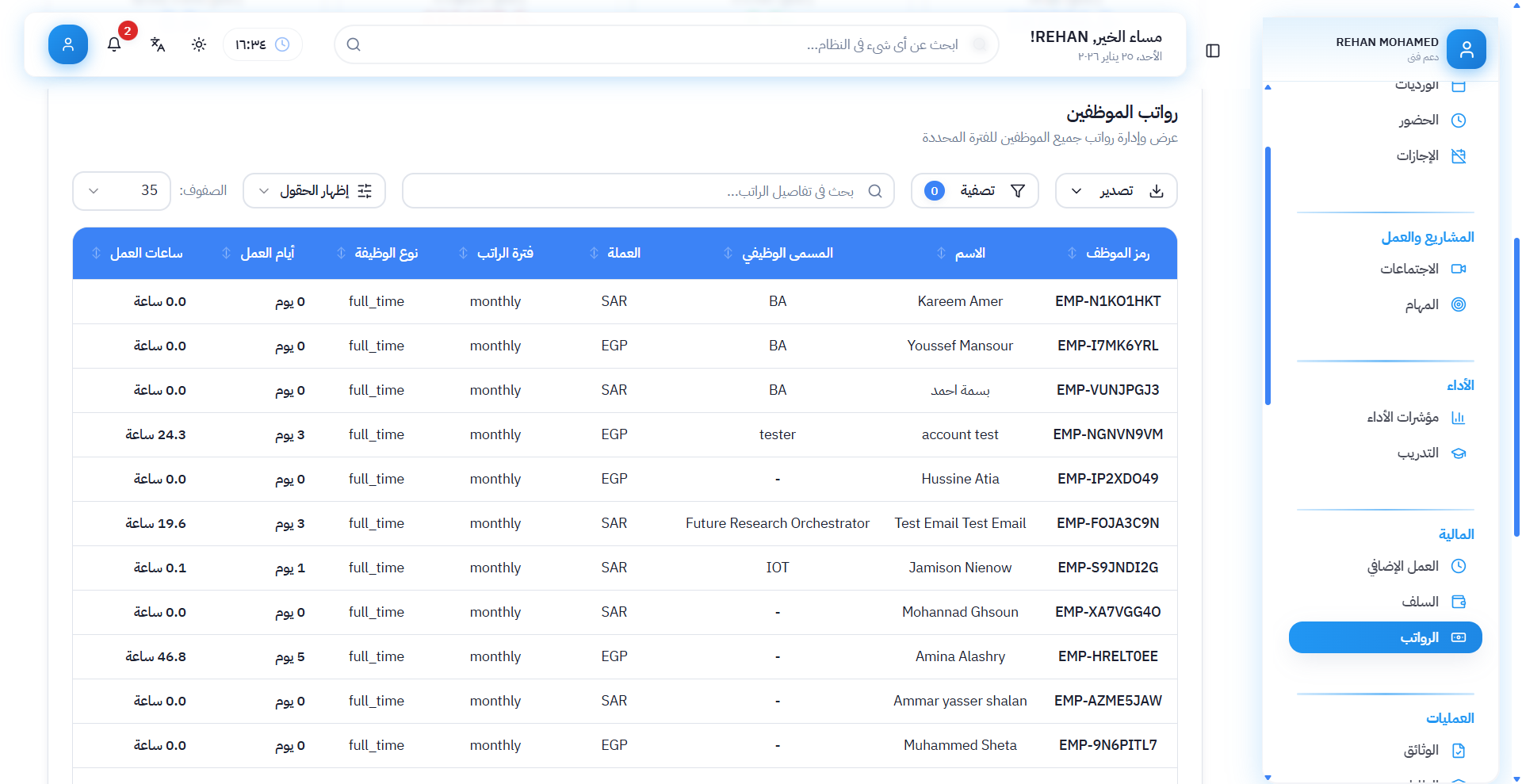Image resolution: width=1522 pixels, height=784 pixels.
Task: Expand the show fields (إظهار الحقول) dropdown
Action: (314, 191)
